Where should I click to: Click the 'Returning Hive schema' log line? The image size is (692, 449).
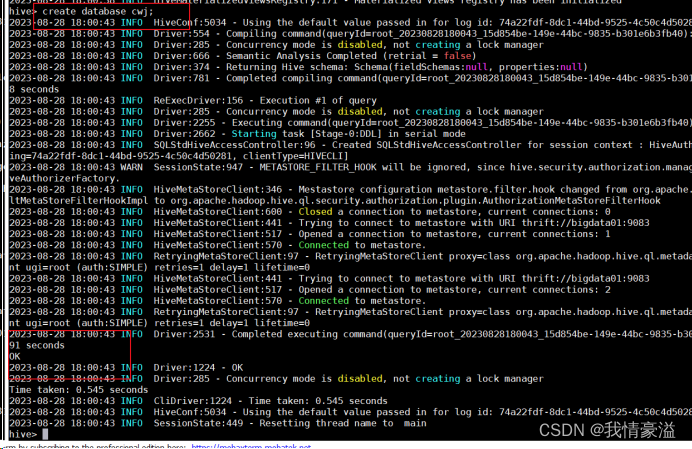pyautogui.click(x=298, y=67)
